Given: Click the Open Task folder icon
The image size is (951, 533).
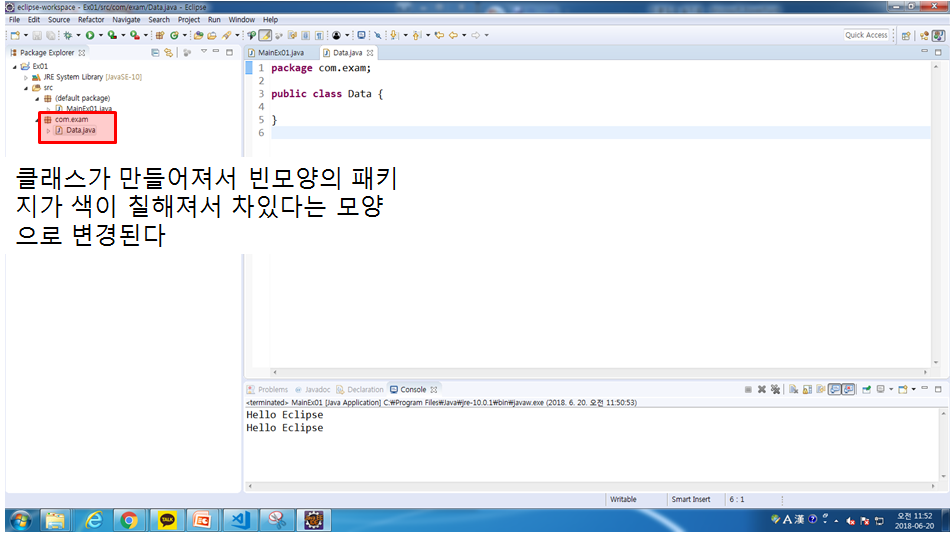Looking at the screenshot, I should coord(212,35).
